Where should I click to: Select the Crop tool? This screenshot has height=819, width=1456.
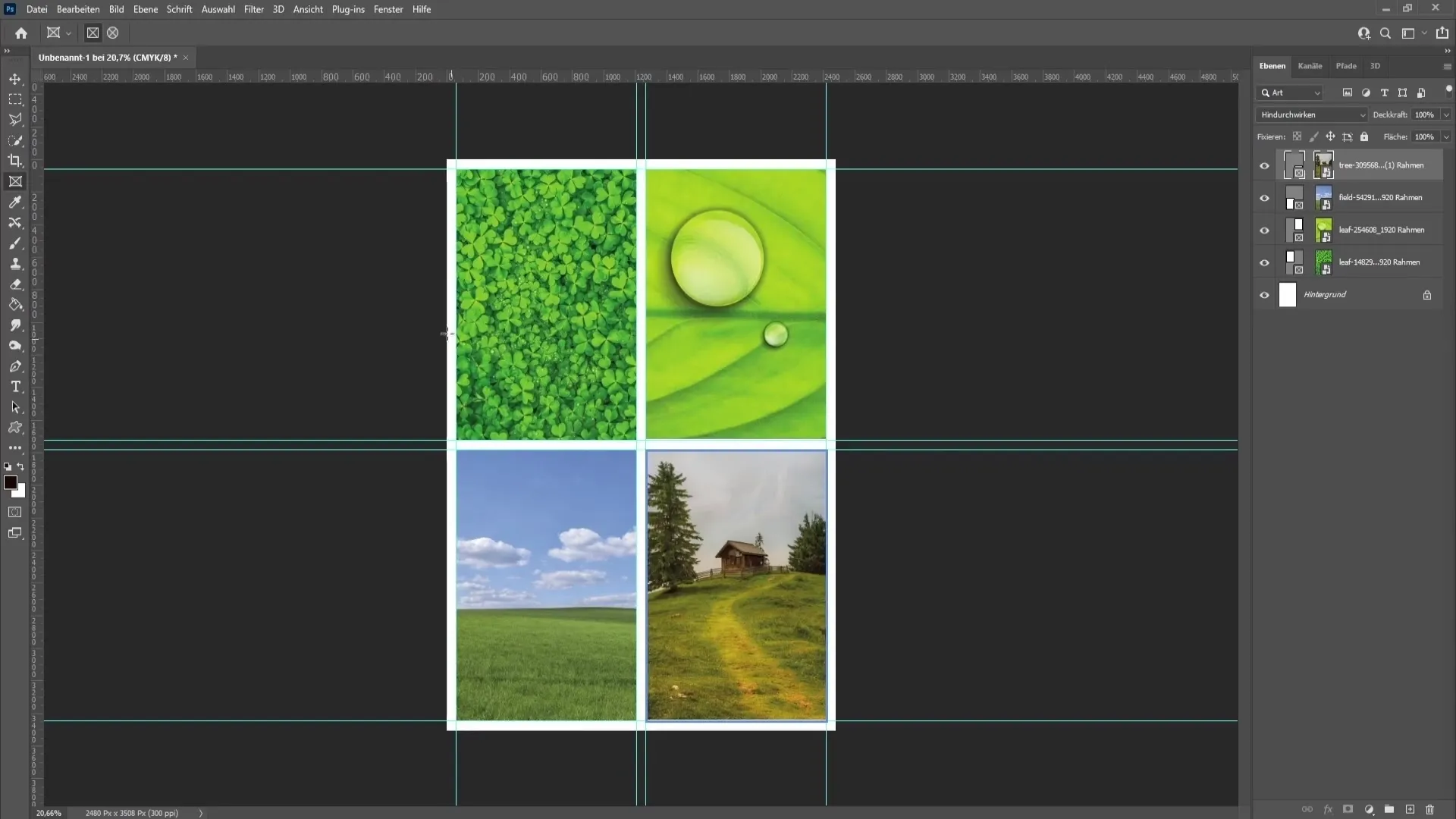[15, 161]
